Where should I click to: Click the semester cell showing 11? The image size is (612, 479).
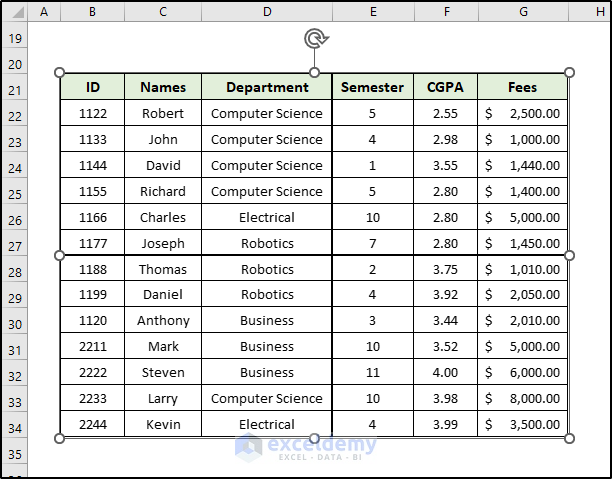373,372
